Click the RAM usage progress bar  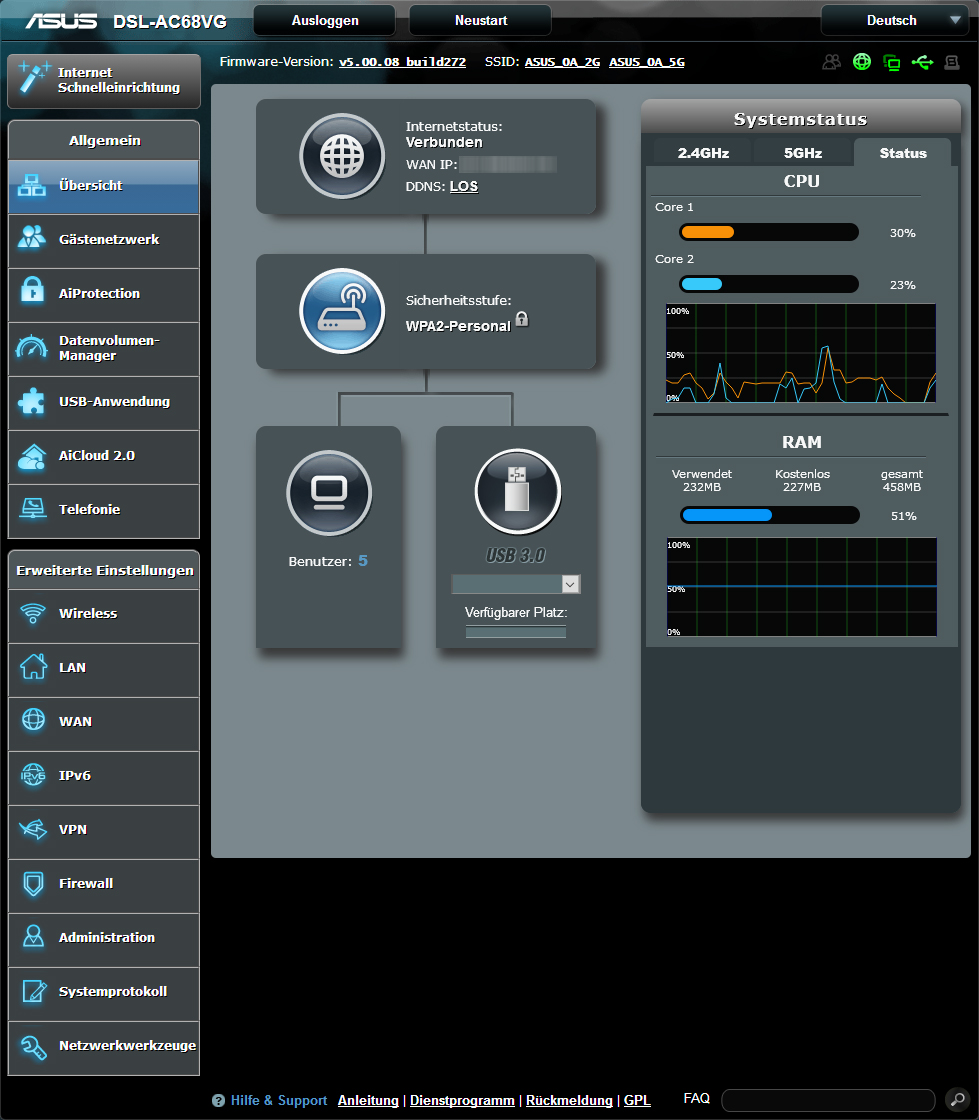click(769, 515)
